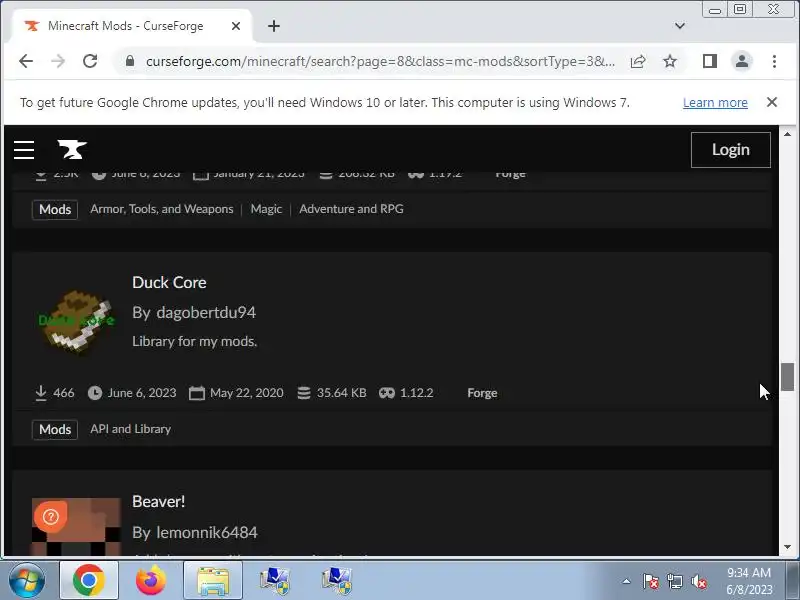Click the Action Center flag icon
The width and height of the screenshot is (800, 600).
pos(651,582)
